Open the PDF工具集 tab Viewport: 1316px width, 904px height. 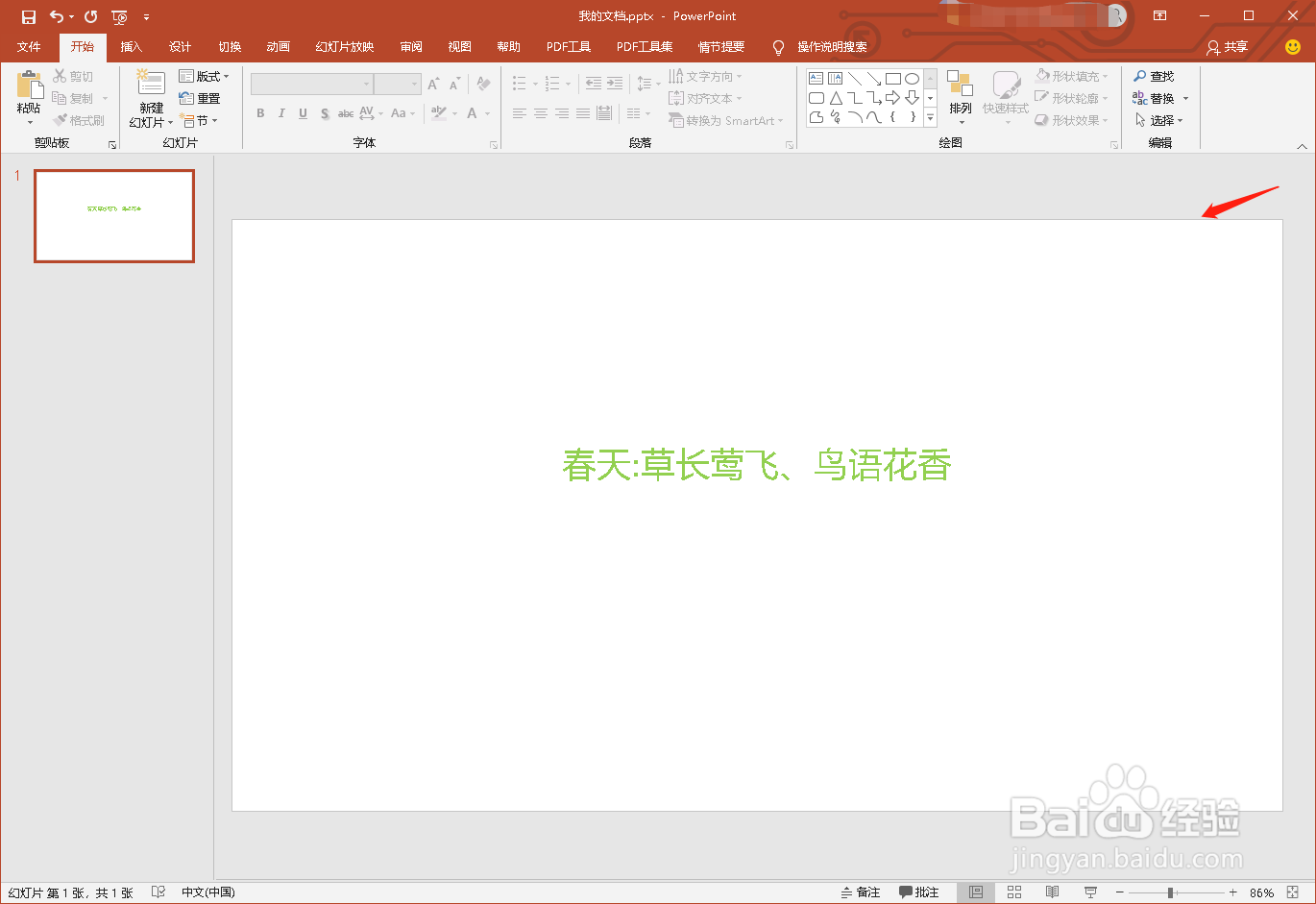645,47
